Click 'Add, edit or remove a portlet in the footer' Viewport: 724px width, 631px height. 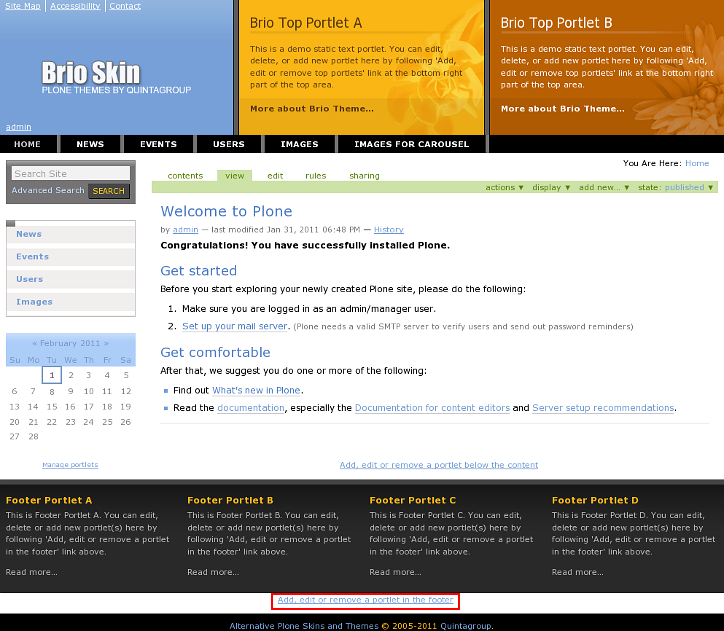365,600
